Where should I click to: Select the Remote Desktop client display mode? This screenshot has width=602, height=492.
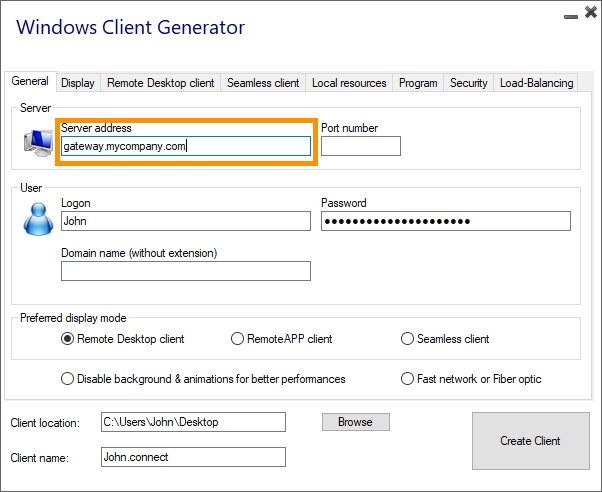[x=68, y=339]
